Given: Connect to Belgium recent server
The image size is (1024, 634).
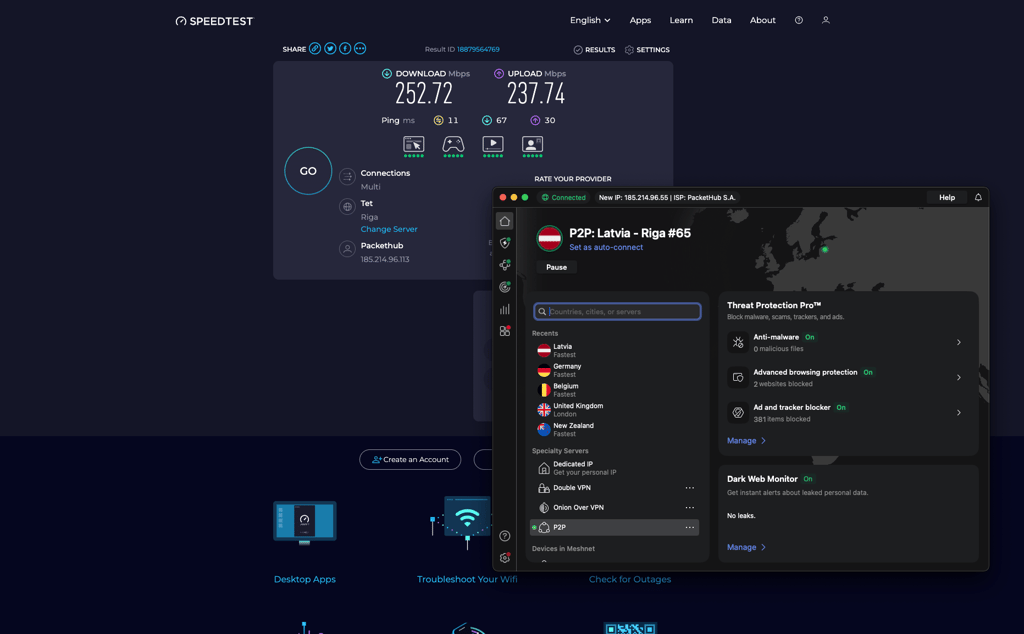Looking at the screenshot, I should 614,390.
